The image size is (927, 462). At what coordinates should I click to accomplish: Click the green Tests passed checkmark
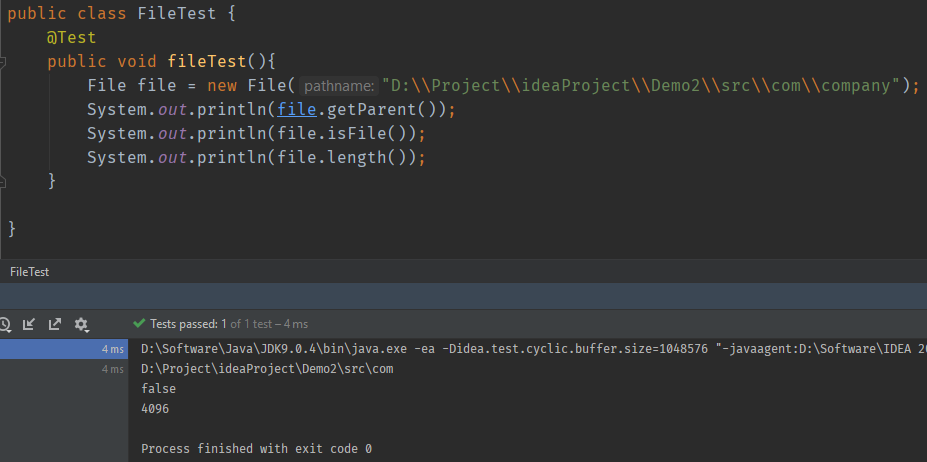(140, 324)
